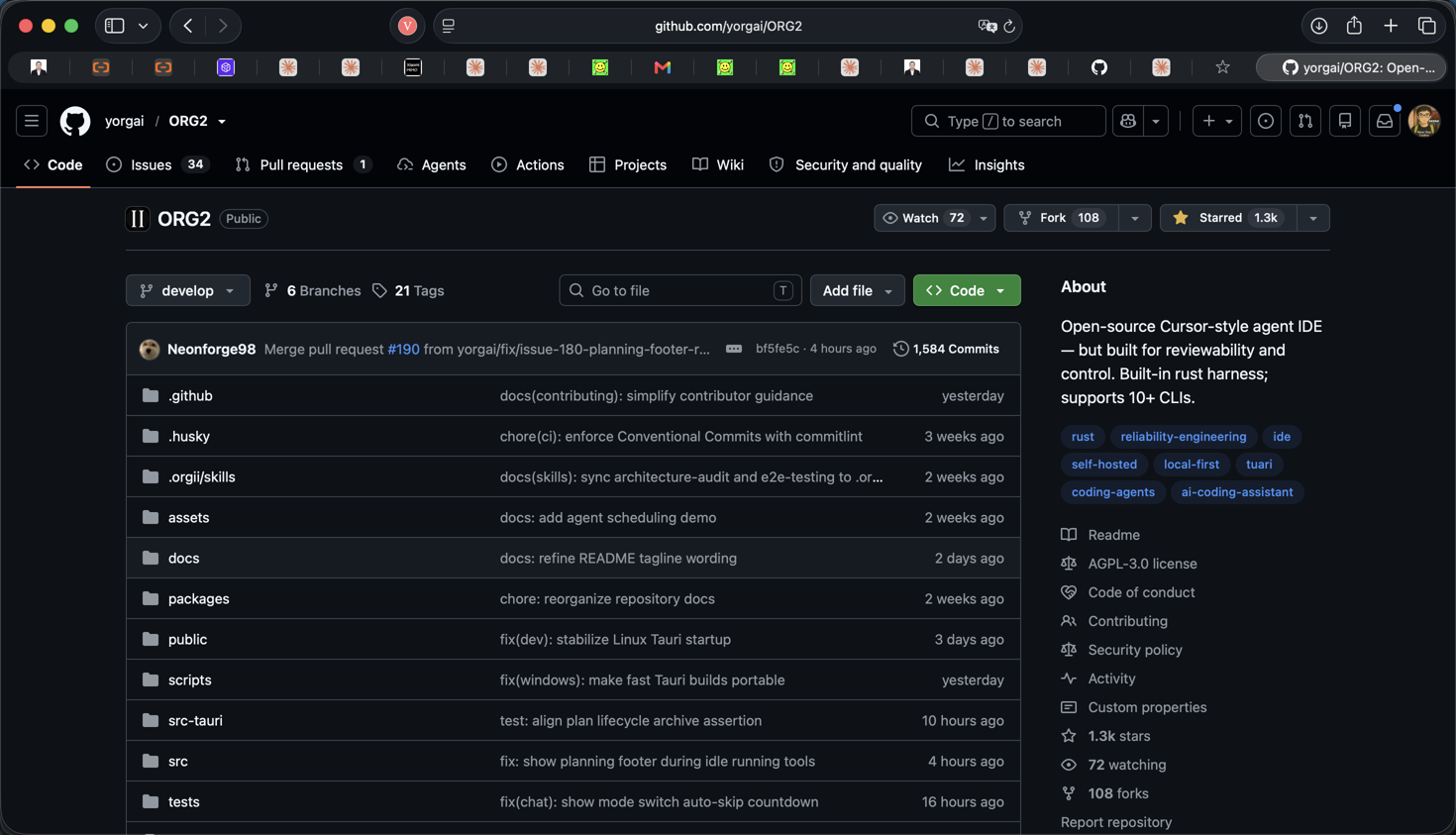Open the GitHub homepage logo
The height and width of the screenshot is (835, 1456).
coord(75,121)
